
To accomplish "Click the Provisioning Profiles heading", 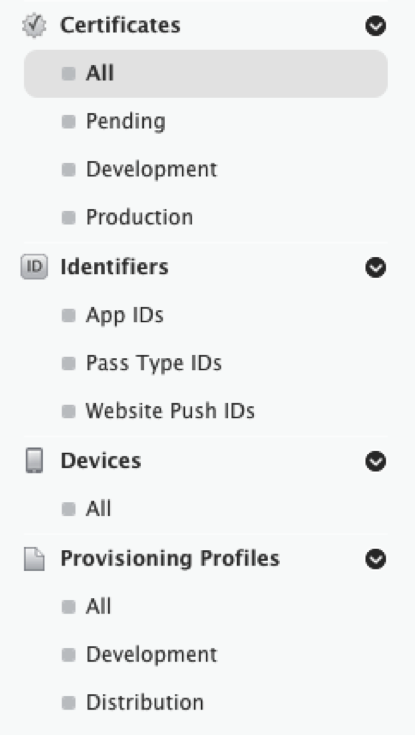I will coord(170,559).
